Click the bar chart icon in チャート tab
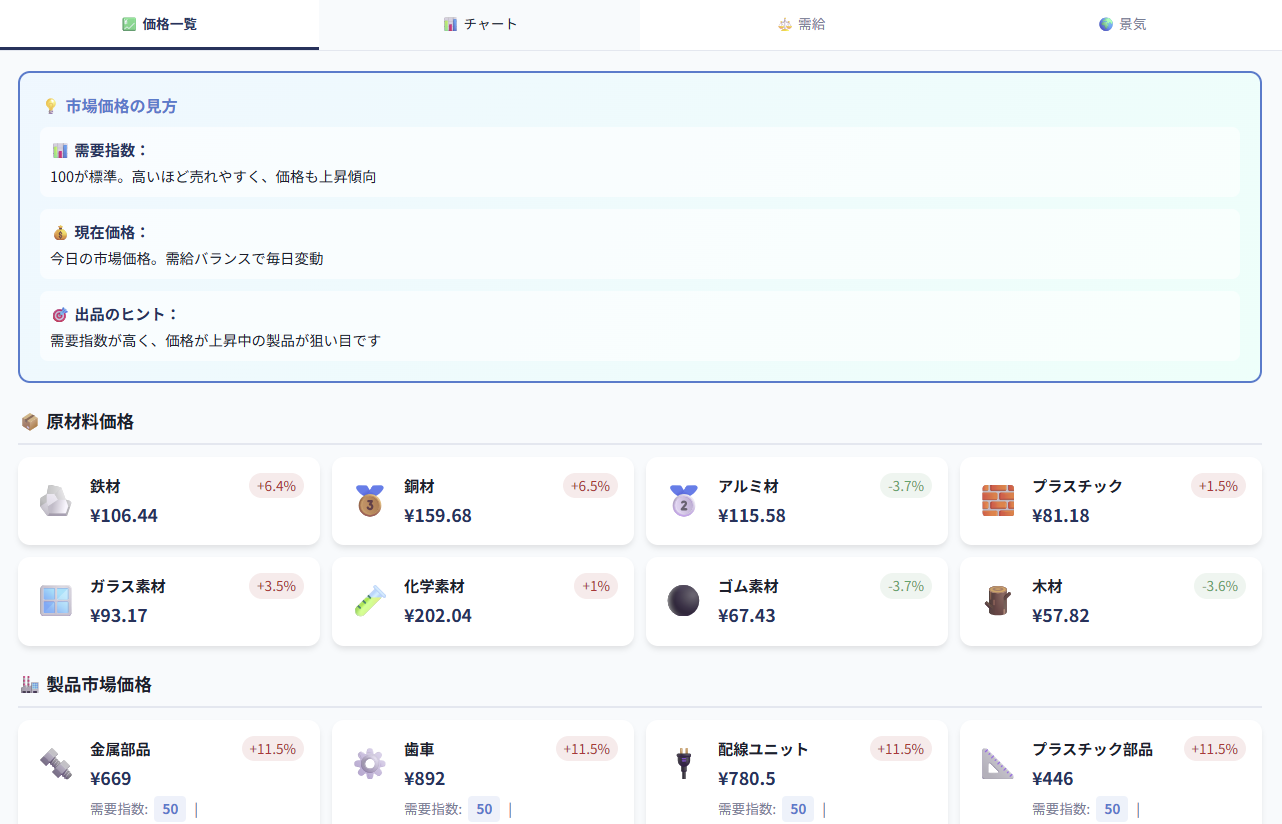This screenshot has width=1282, height=824. (450, 24)
